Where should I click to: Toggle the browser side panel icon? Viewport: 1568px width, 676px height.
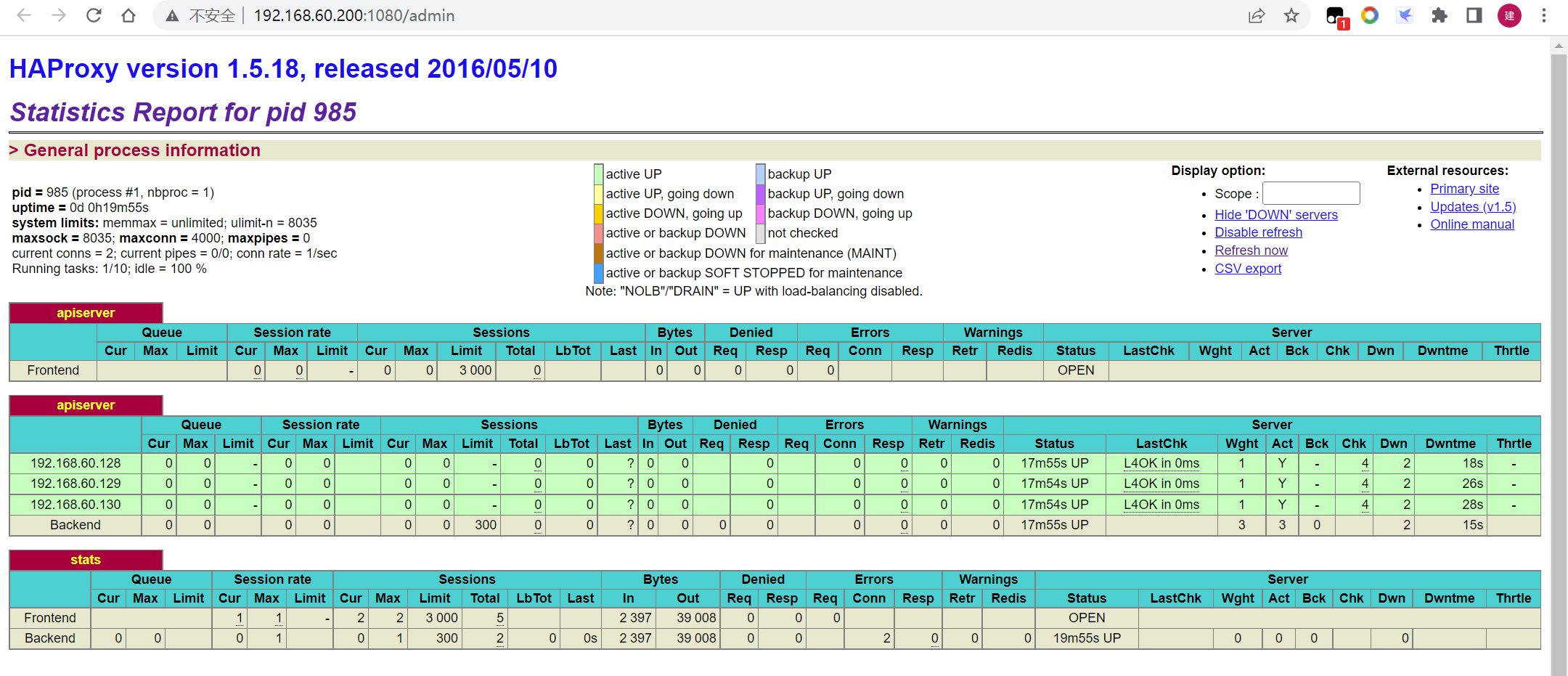(1474, 15)
